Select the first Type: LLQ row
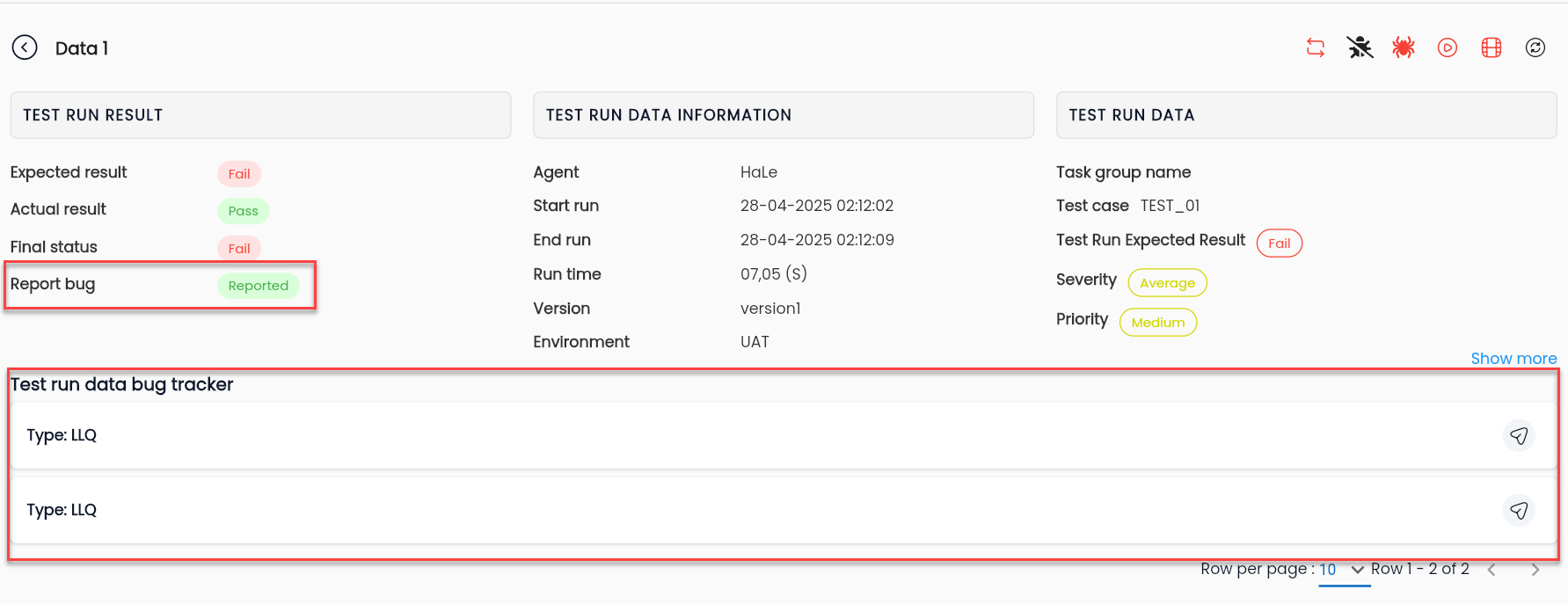Viewport: 1568px width, 604px height. 772,435
